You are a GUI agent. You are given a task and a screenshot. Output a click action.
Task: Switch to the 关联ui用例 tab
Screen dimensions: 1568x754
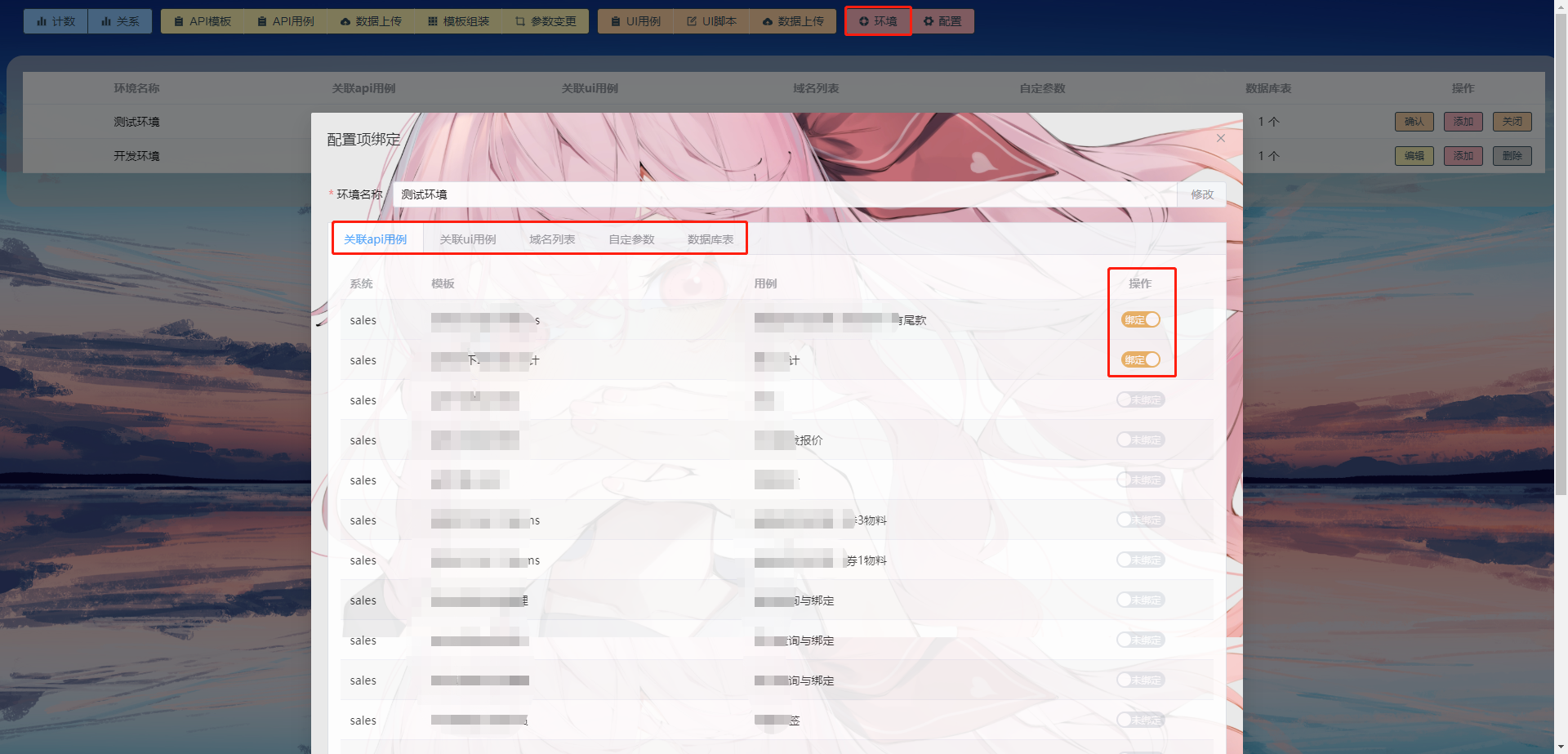point(468,239)
